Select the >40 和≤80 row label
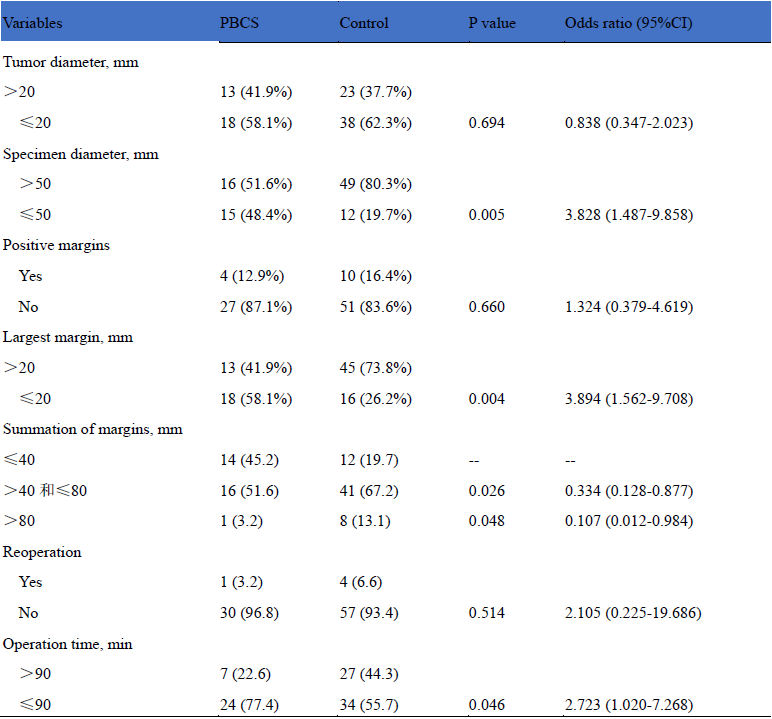Viewport: 772px width, 719px height. pyautogui.click(x=45, y=491)
